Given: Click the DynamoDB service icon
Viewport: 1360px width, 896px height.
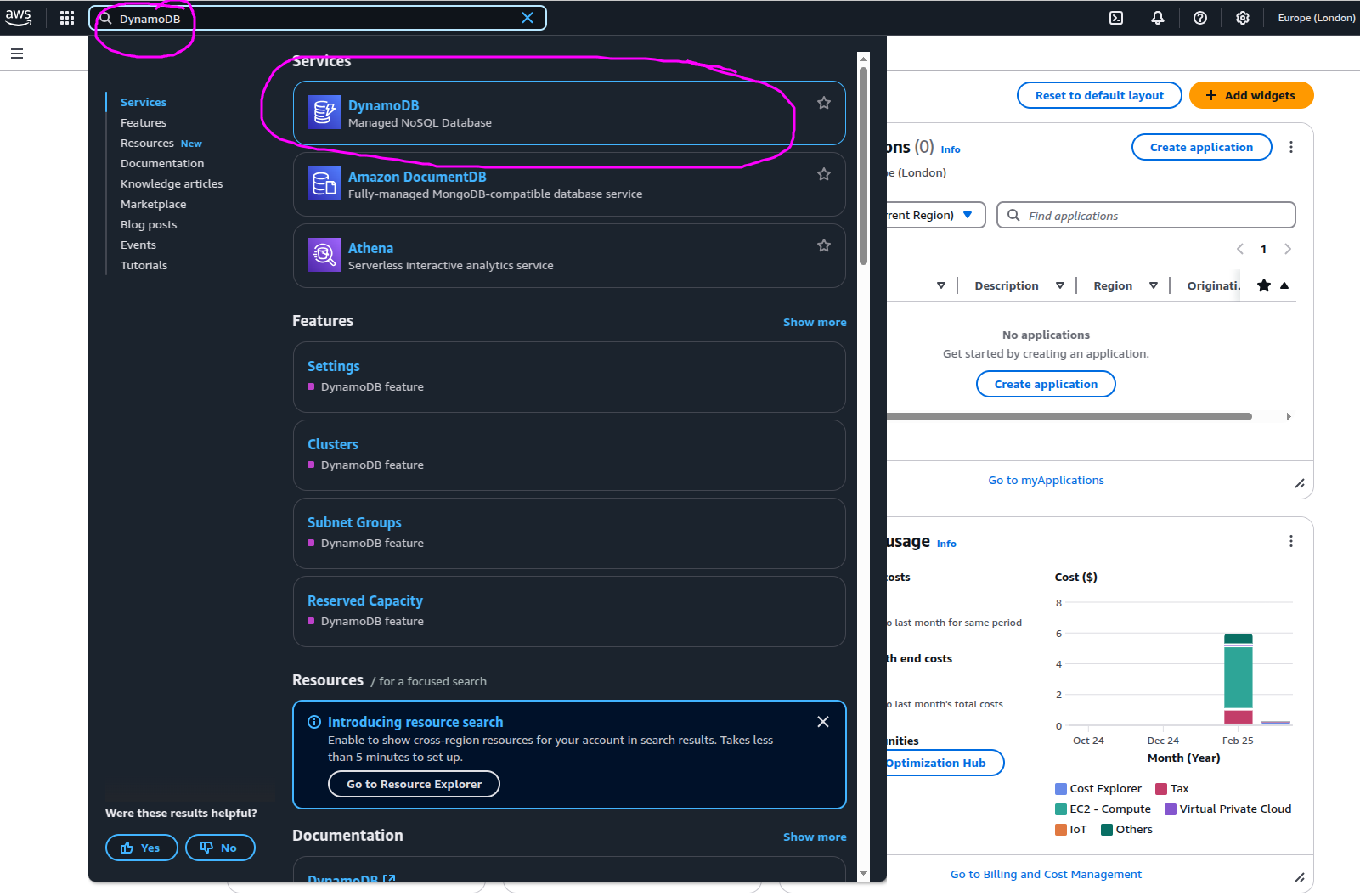Looking at the screenshot, I should (324, 112).
